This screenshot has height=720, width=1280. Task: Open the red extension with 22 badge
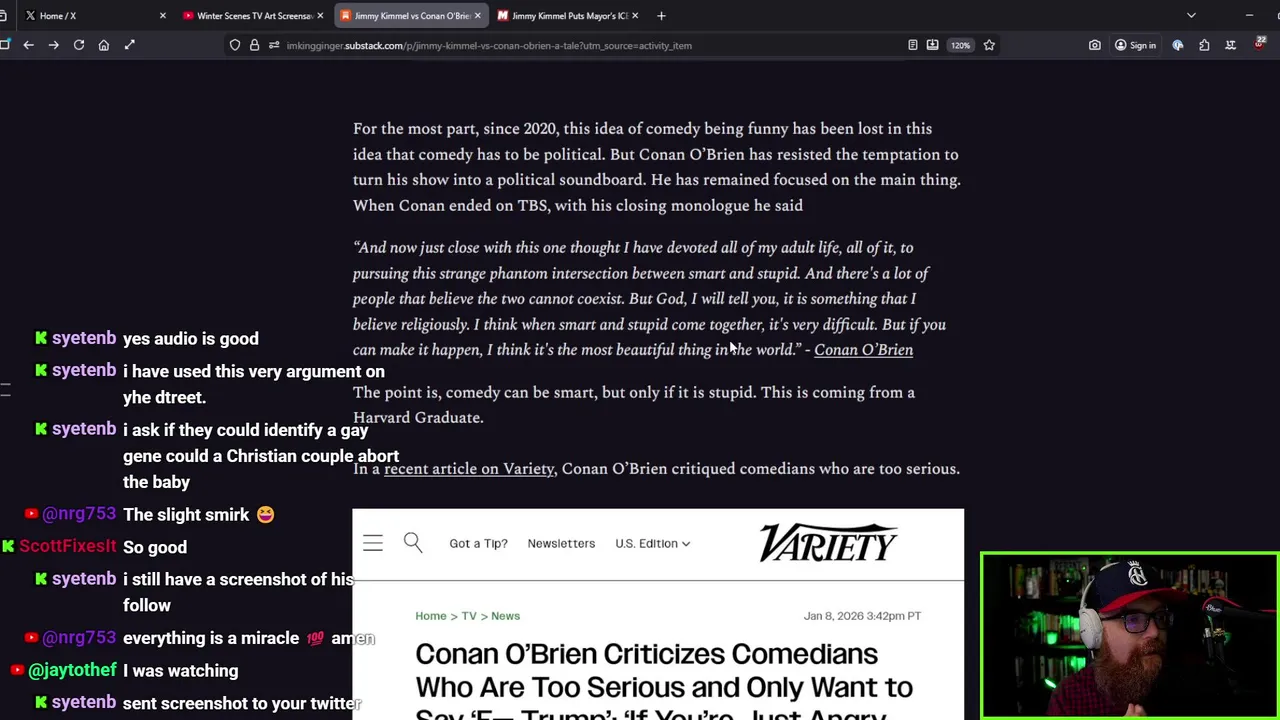pos(1259,44)
